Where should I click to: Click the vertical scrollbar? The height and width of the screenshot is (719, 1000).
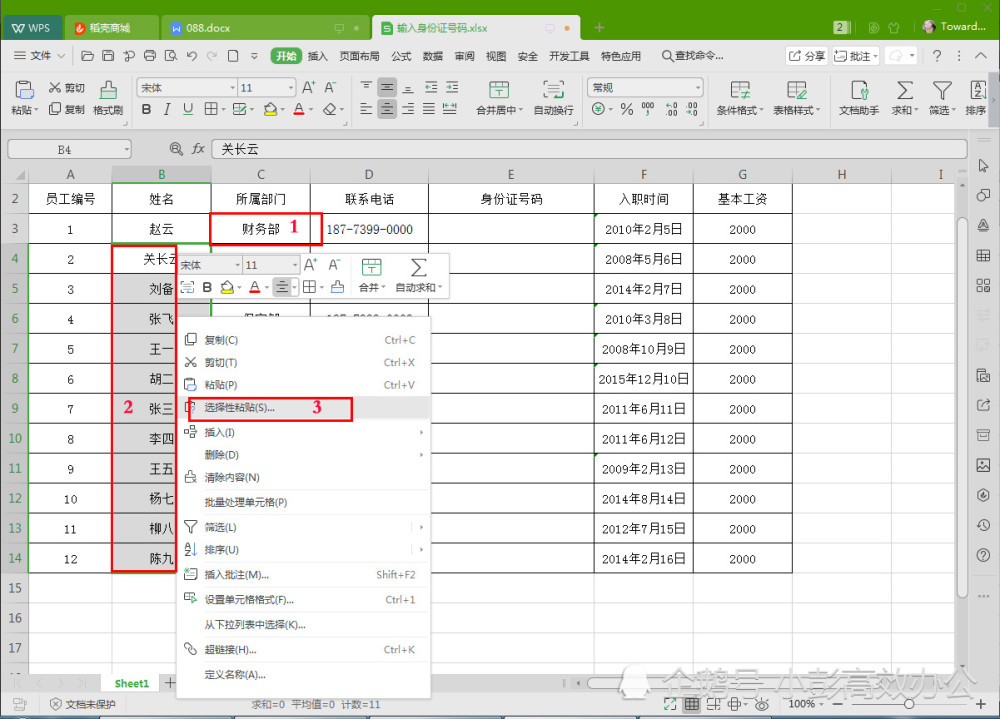(x=962, y=408)
